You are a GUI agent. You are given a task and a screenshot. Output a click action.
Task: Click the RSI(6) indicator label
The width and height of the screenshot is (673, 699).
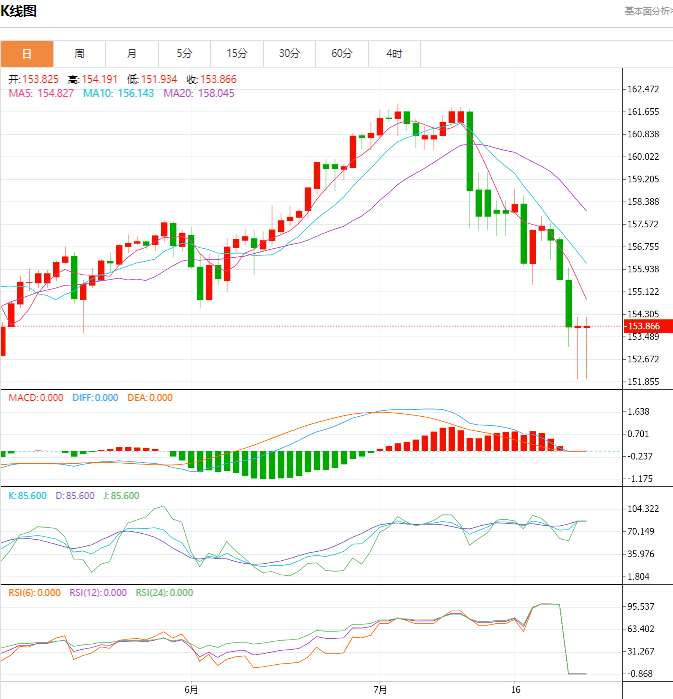(34, 592)
